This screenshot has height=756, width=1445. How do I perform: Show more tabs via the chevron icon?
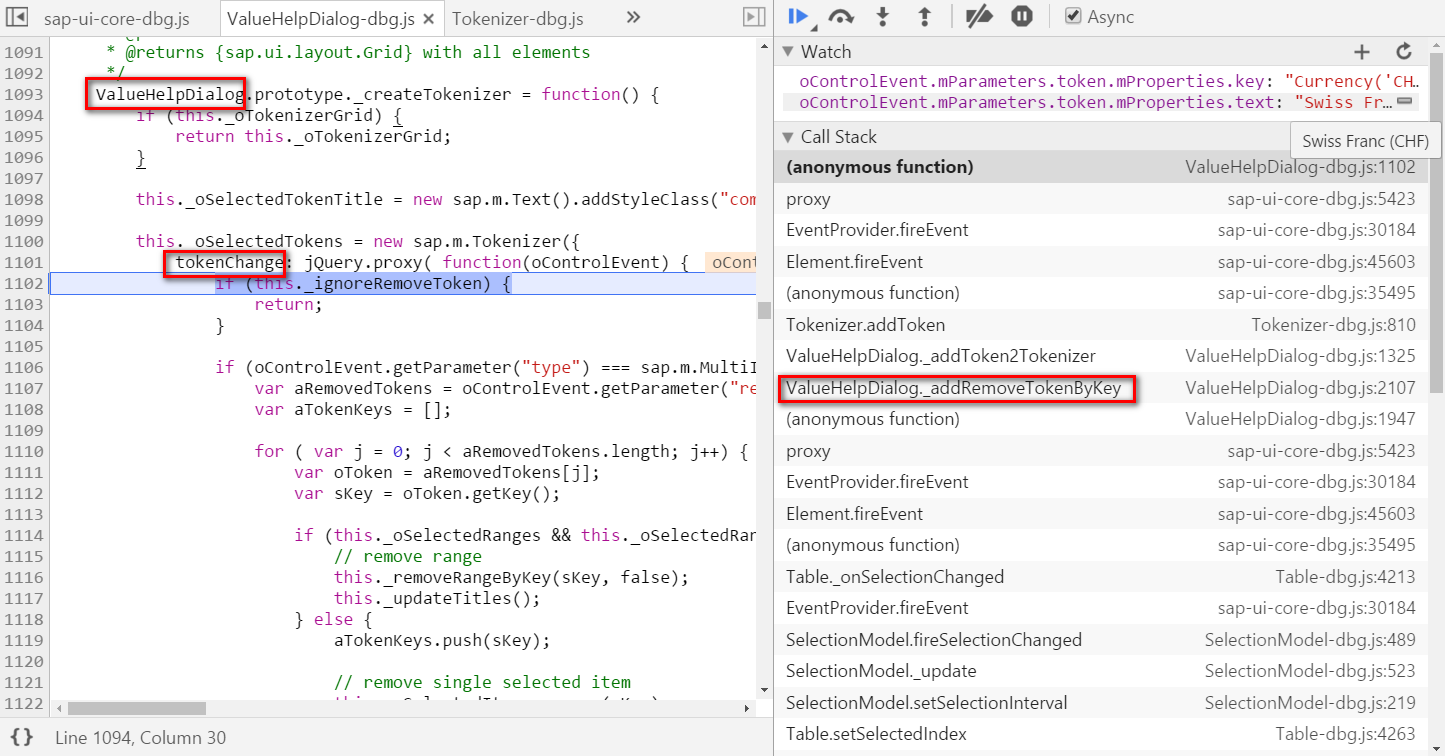coord(633,17)
